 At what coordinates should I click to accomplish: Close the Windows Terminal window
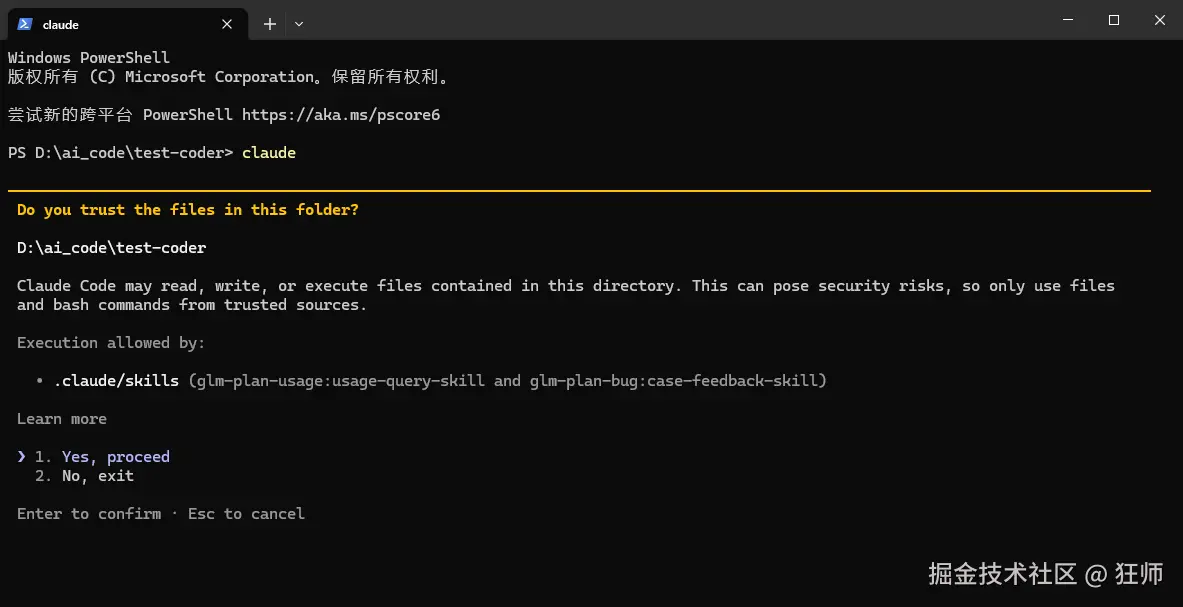(x=1160, y=20)
